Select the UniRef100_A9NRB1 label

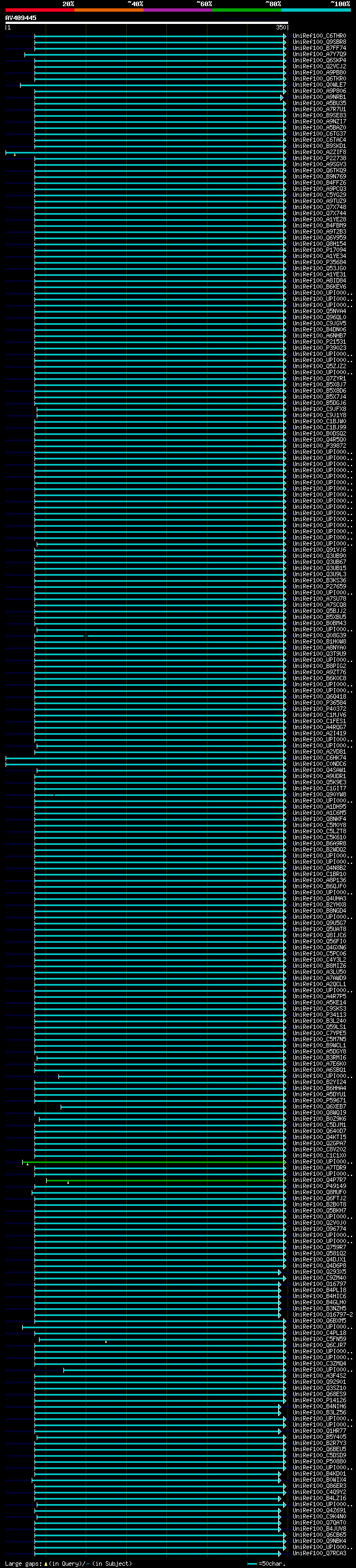(319, 97)
